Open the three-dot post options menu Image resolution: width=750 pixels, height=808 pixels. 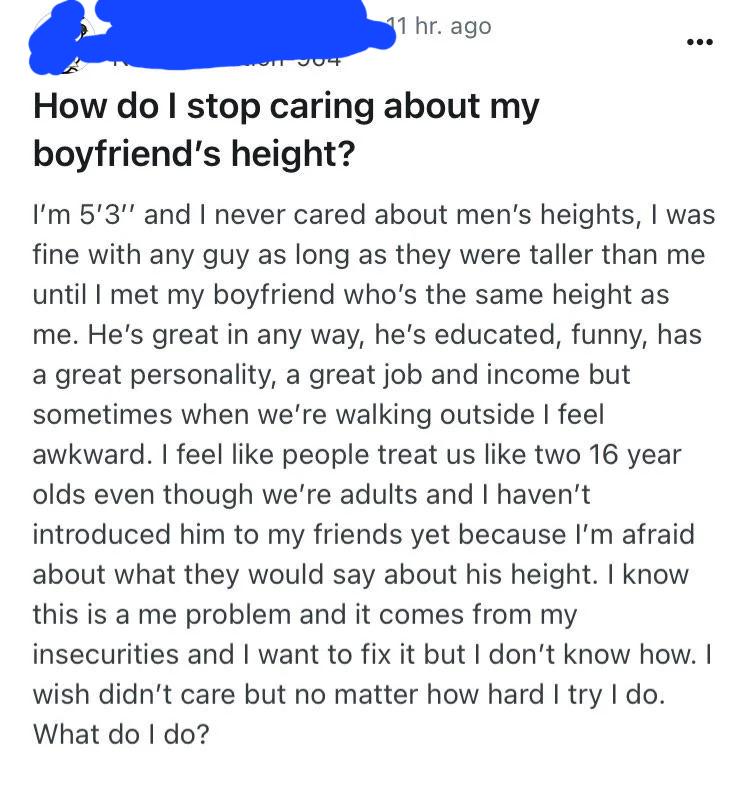click(x=700, y=42)
